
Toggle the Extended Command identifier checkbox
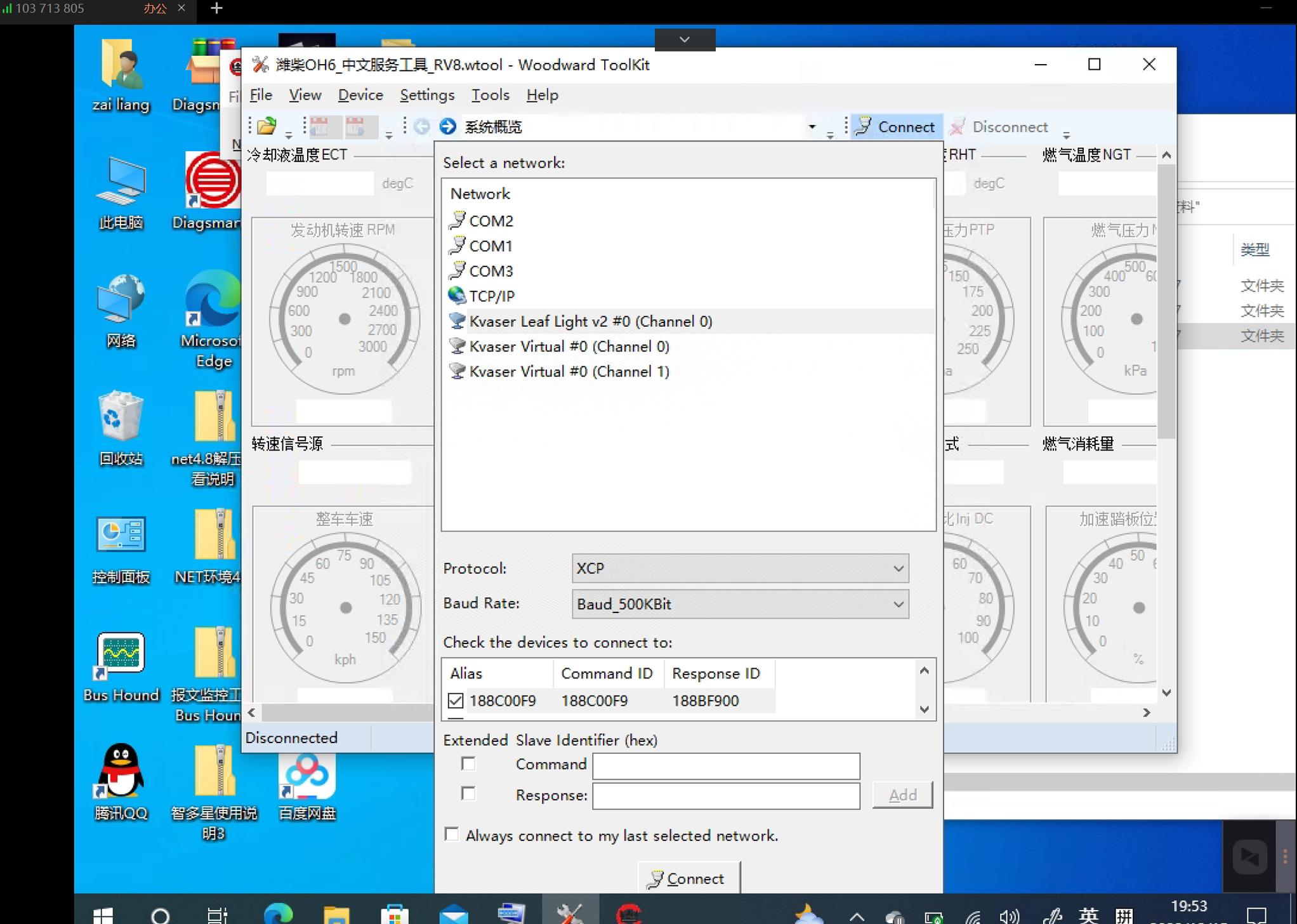tap(468, 763)
